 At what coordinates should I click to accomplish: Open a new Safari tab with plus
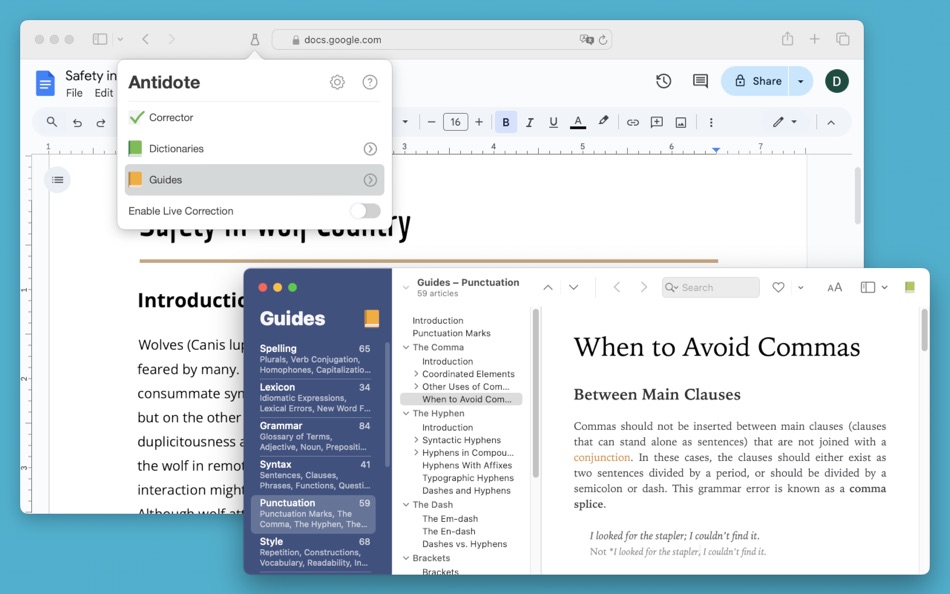click(815, 39)
